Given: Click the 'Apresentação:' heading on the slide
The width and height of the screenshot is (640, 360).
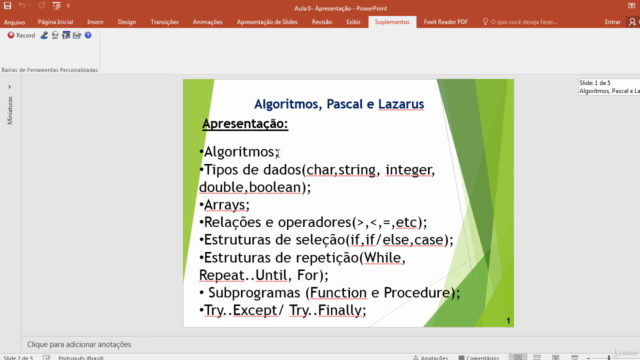Looking at the screenshot, I should tap(245, 124).
